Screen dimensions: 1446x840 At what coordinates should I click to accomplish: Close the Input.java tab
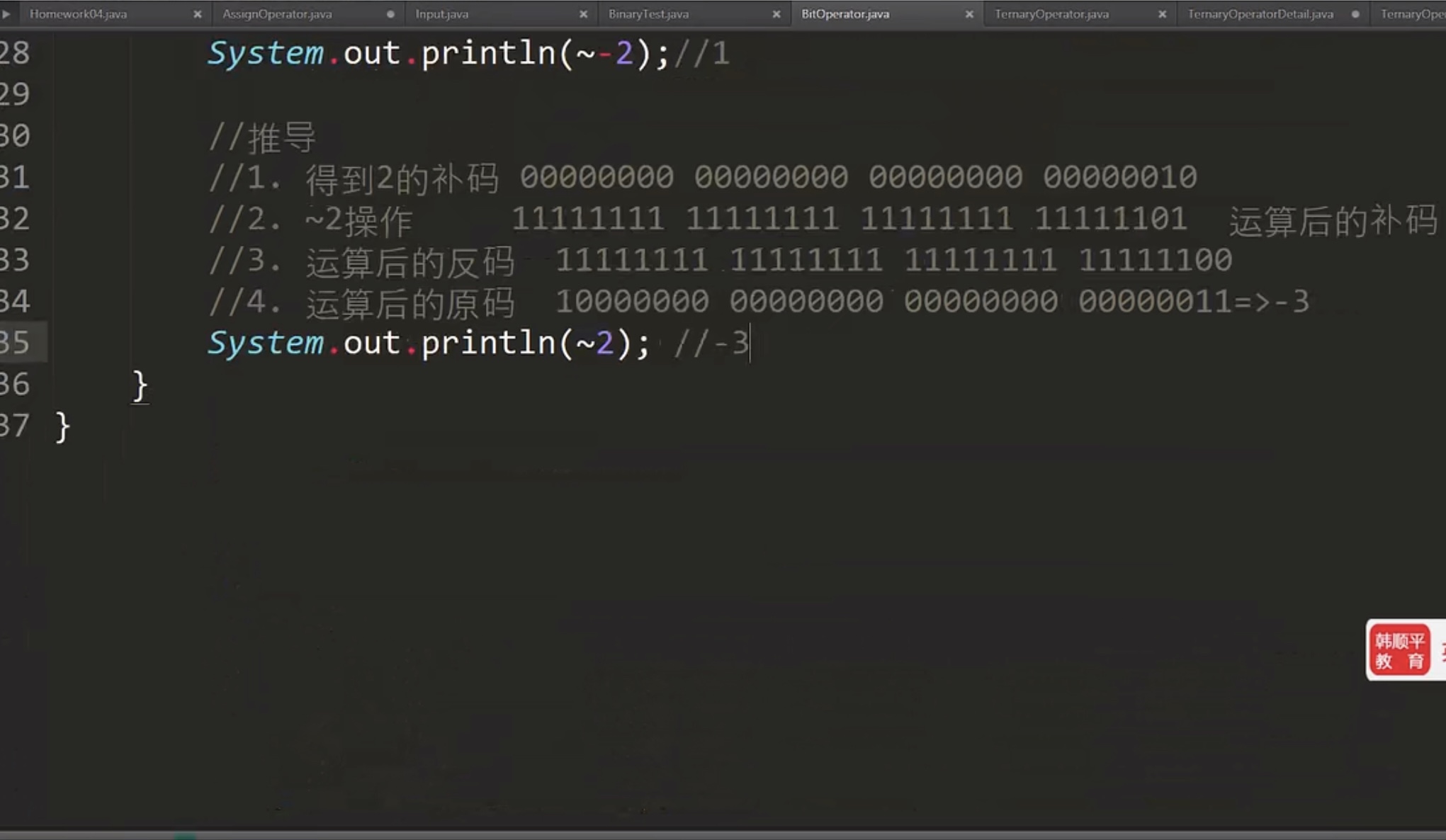584,14
